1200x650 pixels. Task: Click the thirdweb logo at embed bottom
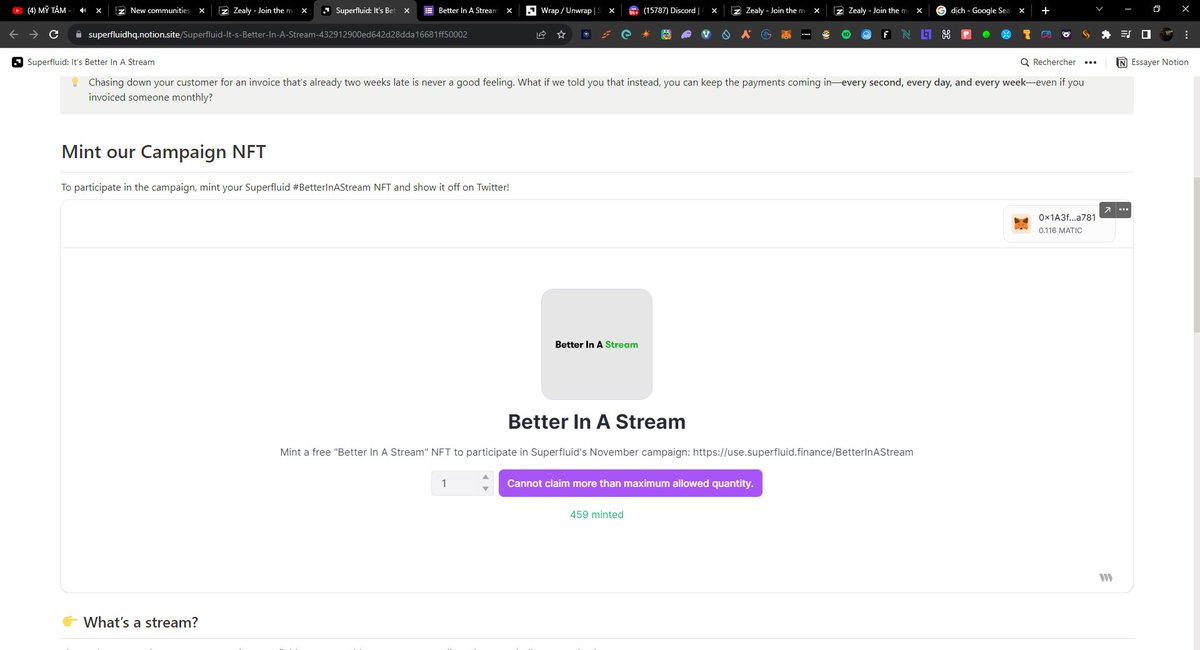click(x=1106, y=577)
